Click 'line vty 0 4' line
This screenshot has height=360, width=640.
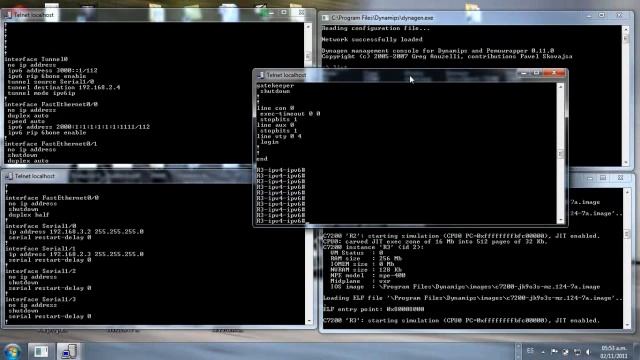[279, 136]
